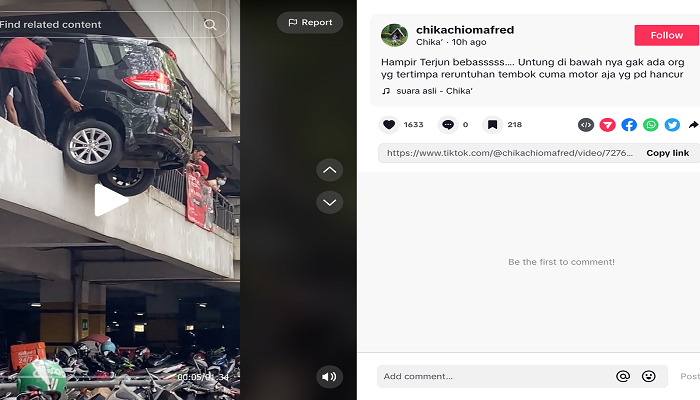
Task: Go to the next video
Action: point(330,202)
